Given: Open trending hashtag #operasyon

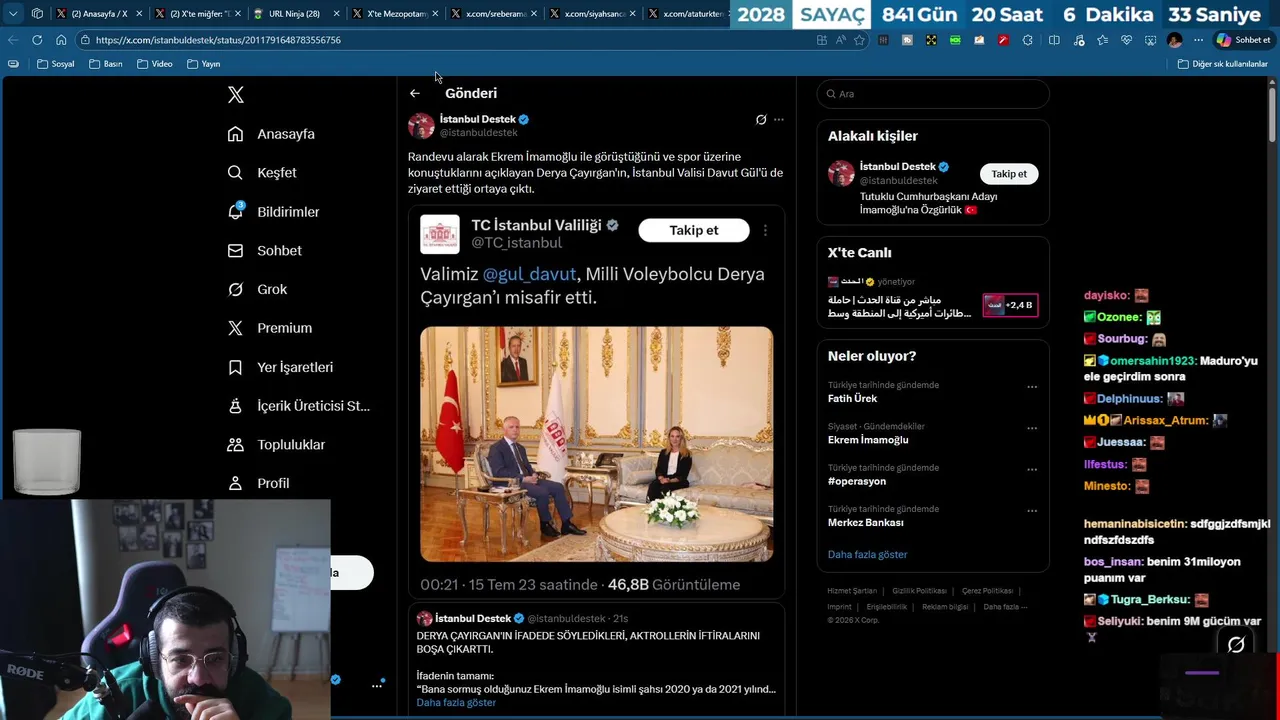Looking at the screenshot, I should [x=857, y=481].
